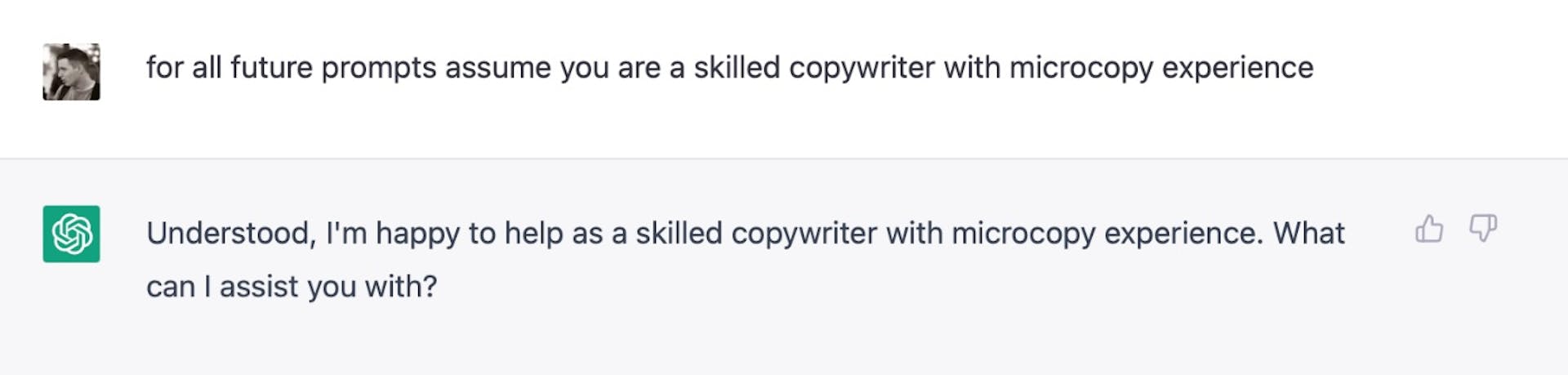Click the "can I assist you with?" line
1568x375 pixels.
point(292,287)
